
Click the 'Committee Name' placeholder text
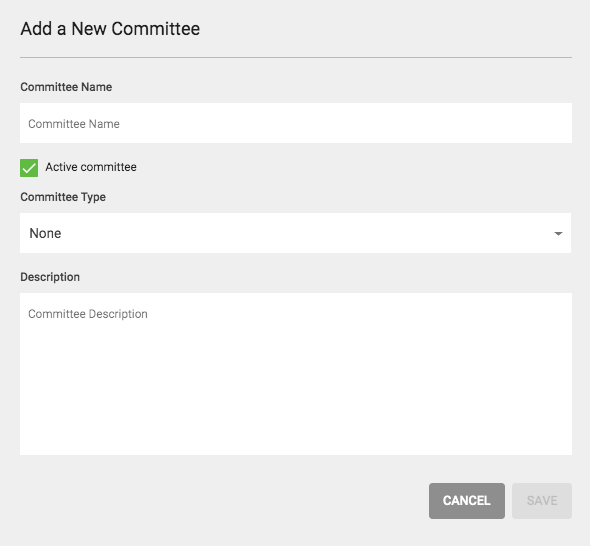click(74, 124)
